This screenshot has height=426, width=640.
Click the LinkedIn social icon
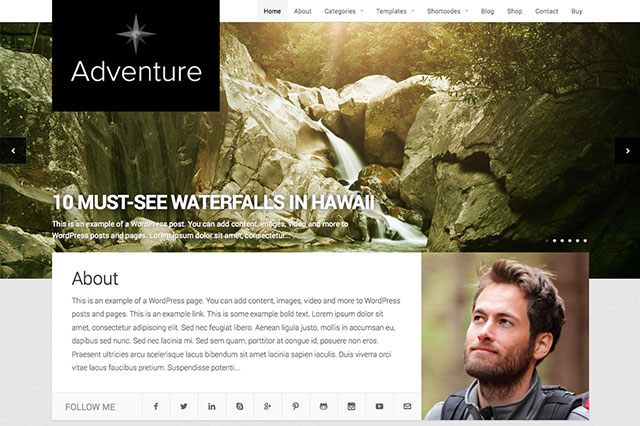point(211,406)
